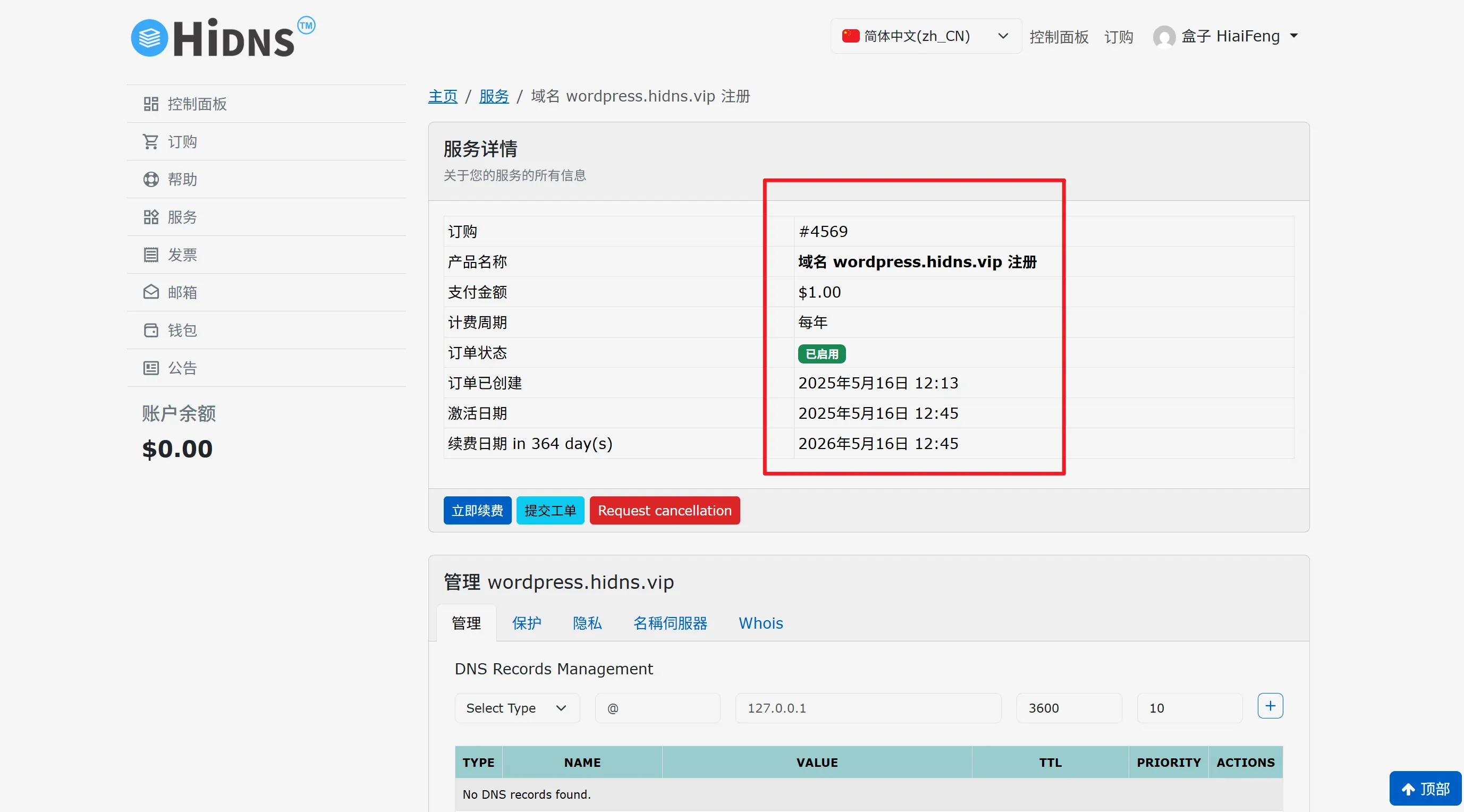Click the HiDNS logo
Image resolution: width=1464 pixels, height=812 pixels.
[223, 37]
